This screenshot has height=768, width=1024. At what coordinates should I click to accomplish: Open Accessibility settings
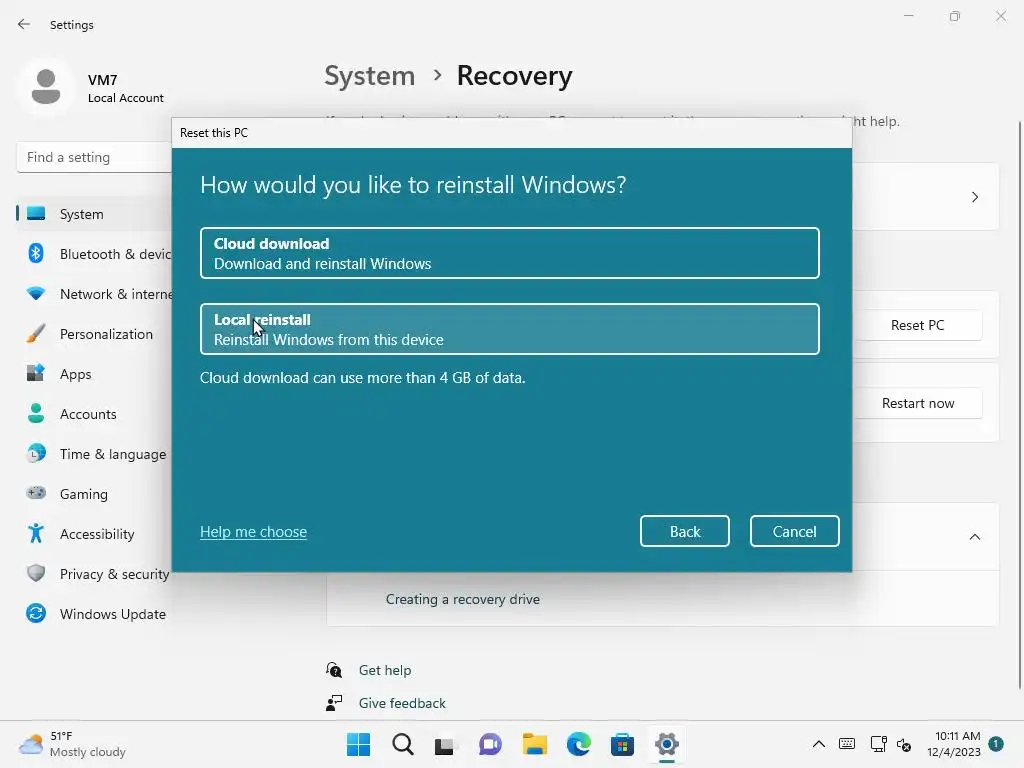point(95,534)
